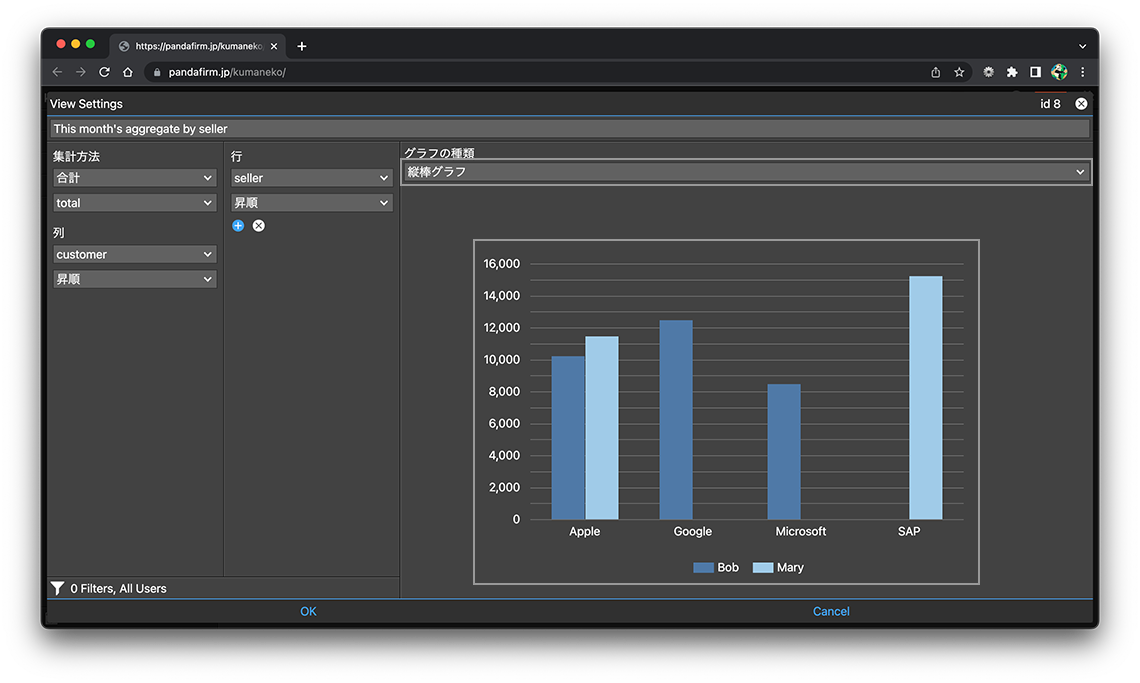Open the 合計 aggregation method dropdown
Screen dimensions: 1140x683
coord(135,178)
